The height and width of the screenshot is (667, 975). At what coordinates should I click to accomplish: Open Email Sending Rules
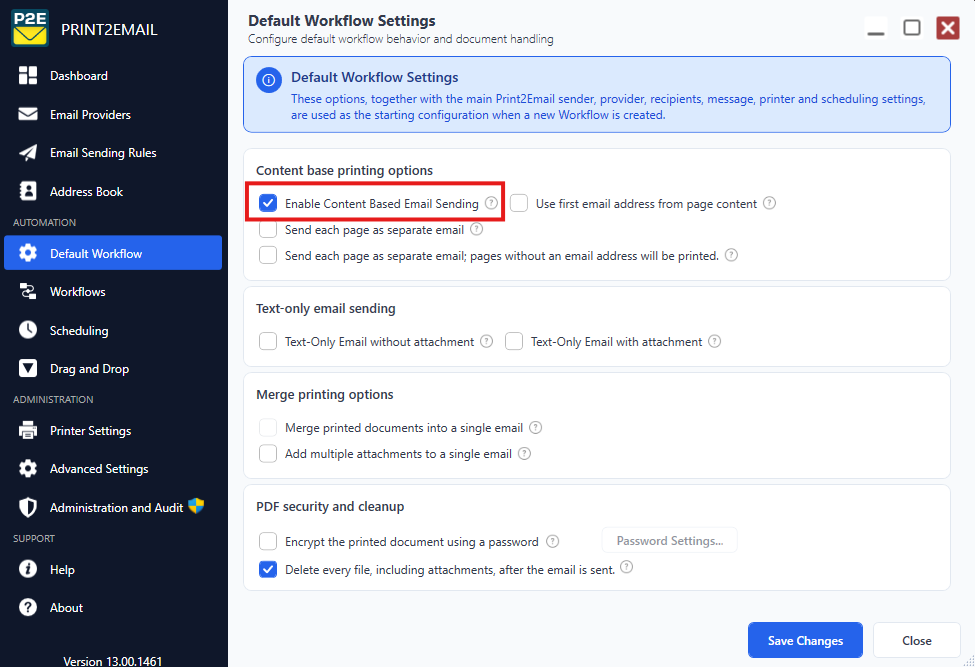[113, 152]
